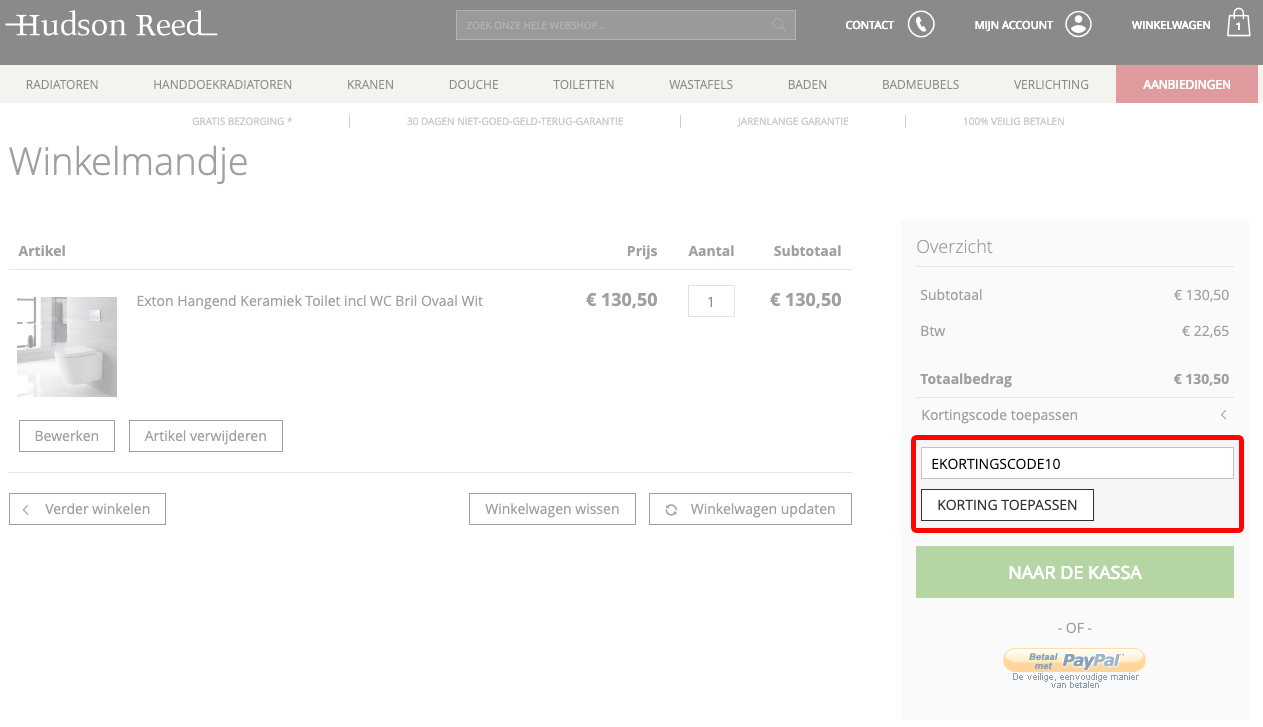Click the Totaalbedrag label
Screen dimensions: 1263x727
[966, 379]
